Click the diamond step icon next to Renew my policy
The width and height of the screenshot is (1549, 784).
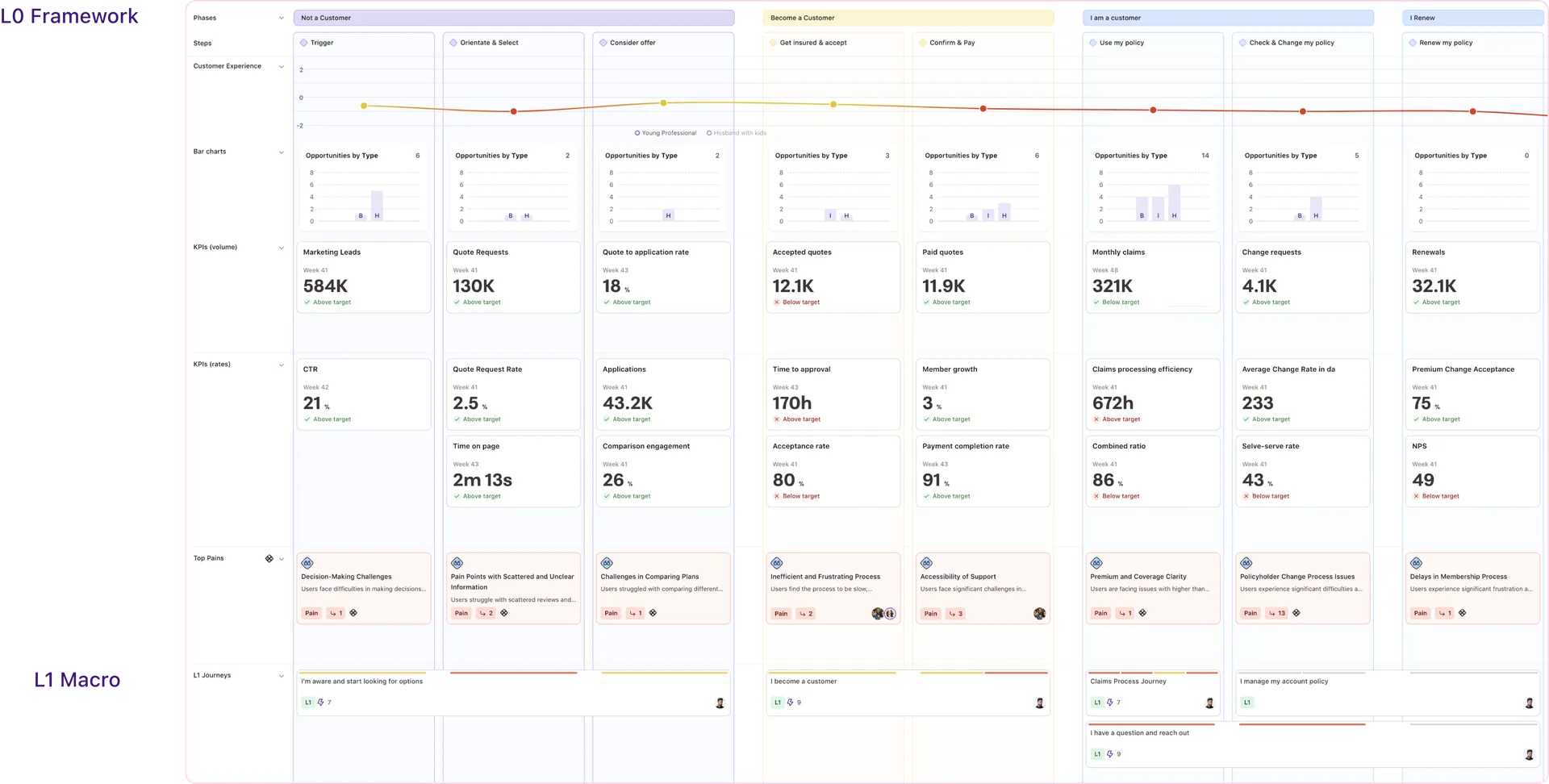[x=1413, y=43]
